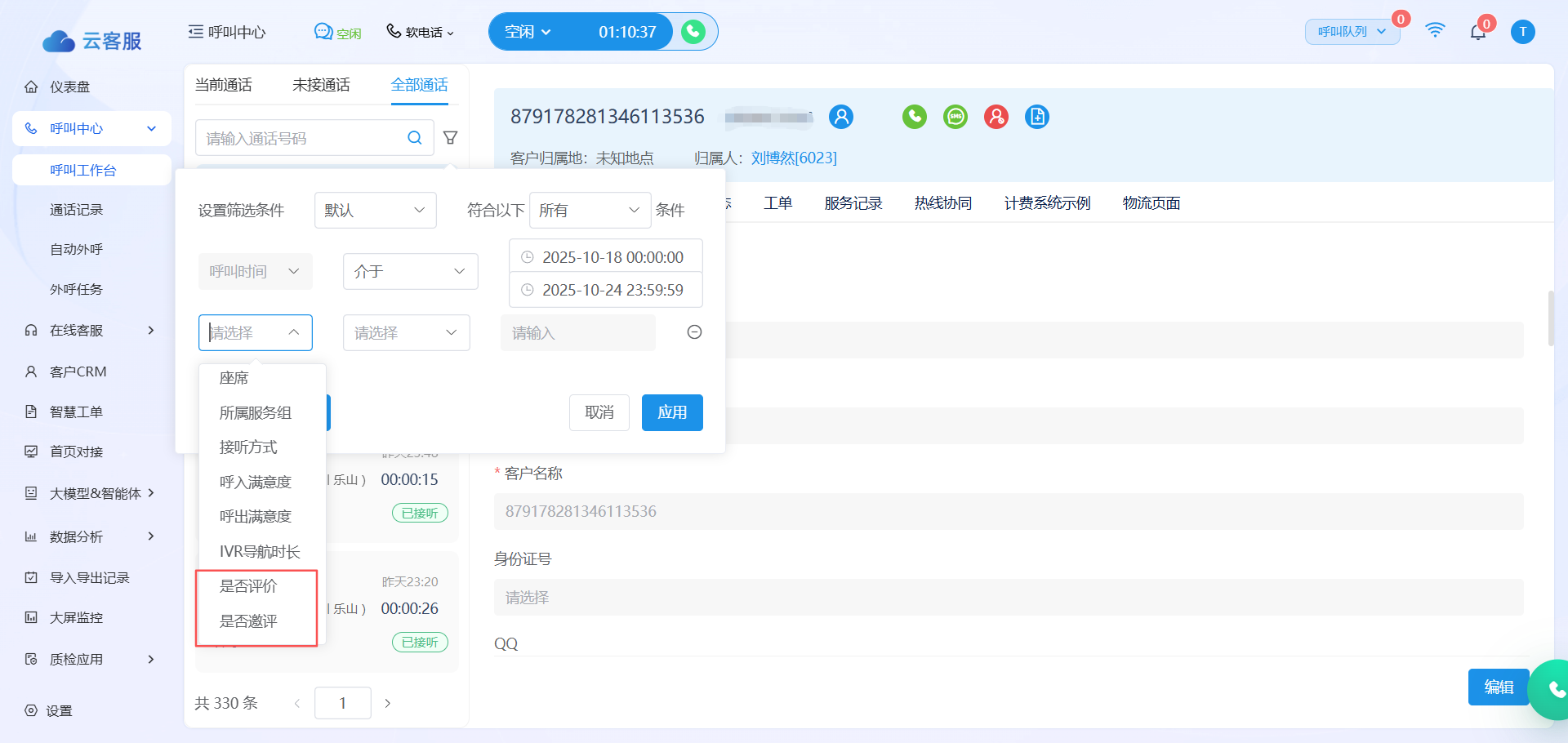Screen dimensions: 1568x743
Task: Open floating phone widget
Action: [x=1552, y=690]
